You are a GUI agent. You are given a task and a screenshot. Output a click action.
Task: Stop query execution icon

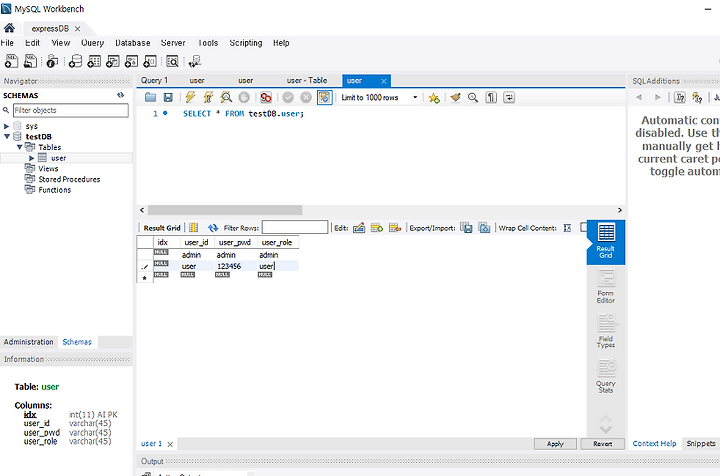tap(244, 97)
